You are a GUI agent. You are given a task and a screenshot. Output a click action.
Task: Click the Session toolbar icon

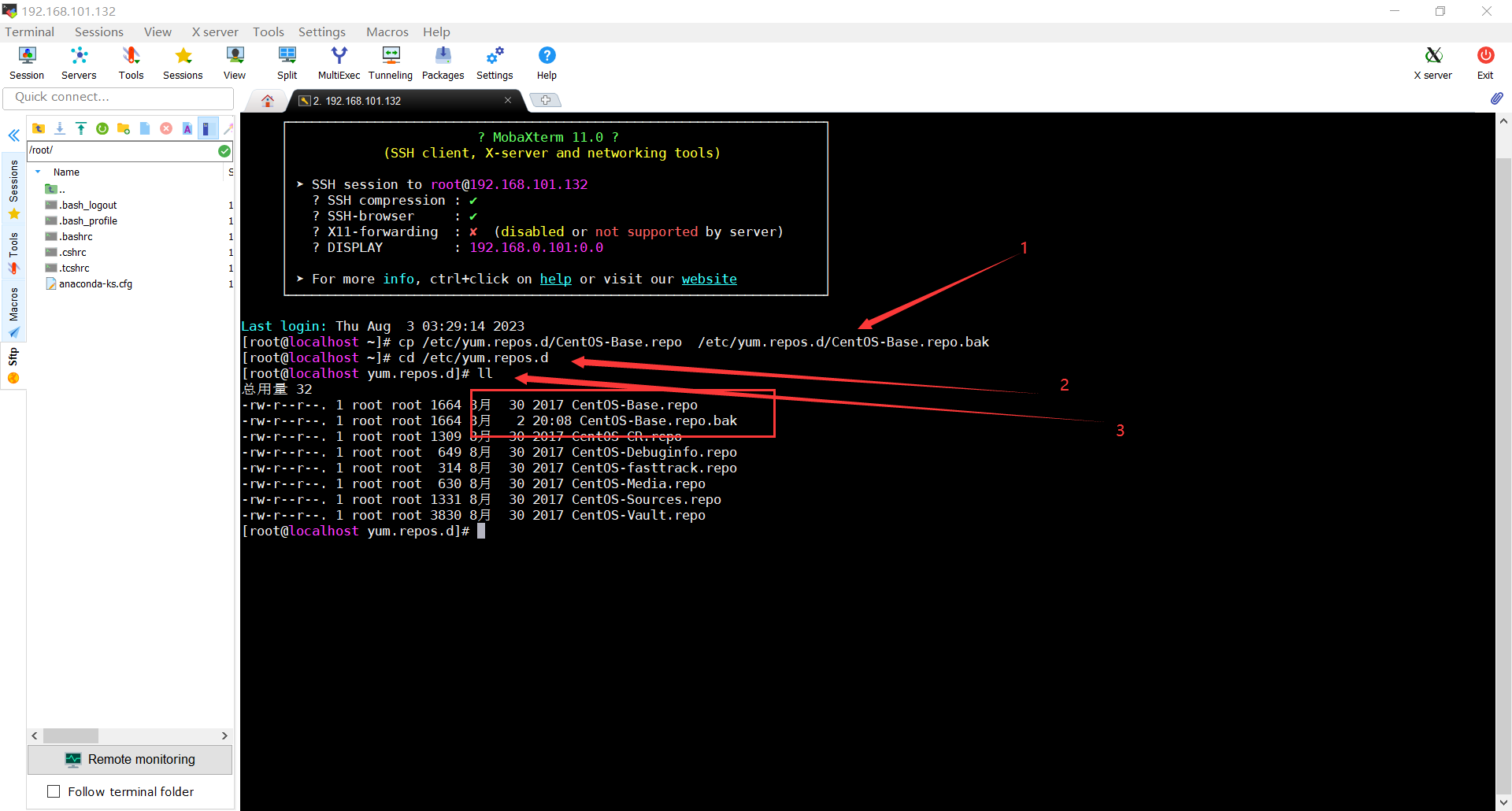pyautogui.click(x=27, y=63)
